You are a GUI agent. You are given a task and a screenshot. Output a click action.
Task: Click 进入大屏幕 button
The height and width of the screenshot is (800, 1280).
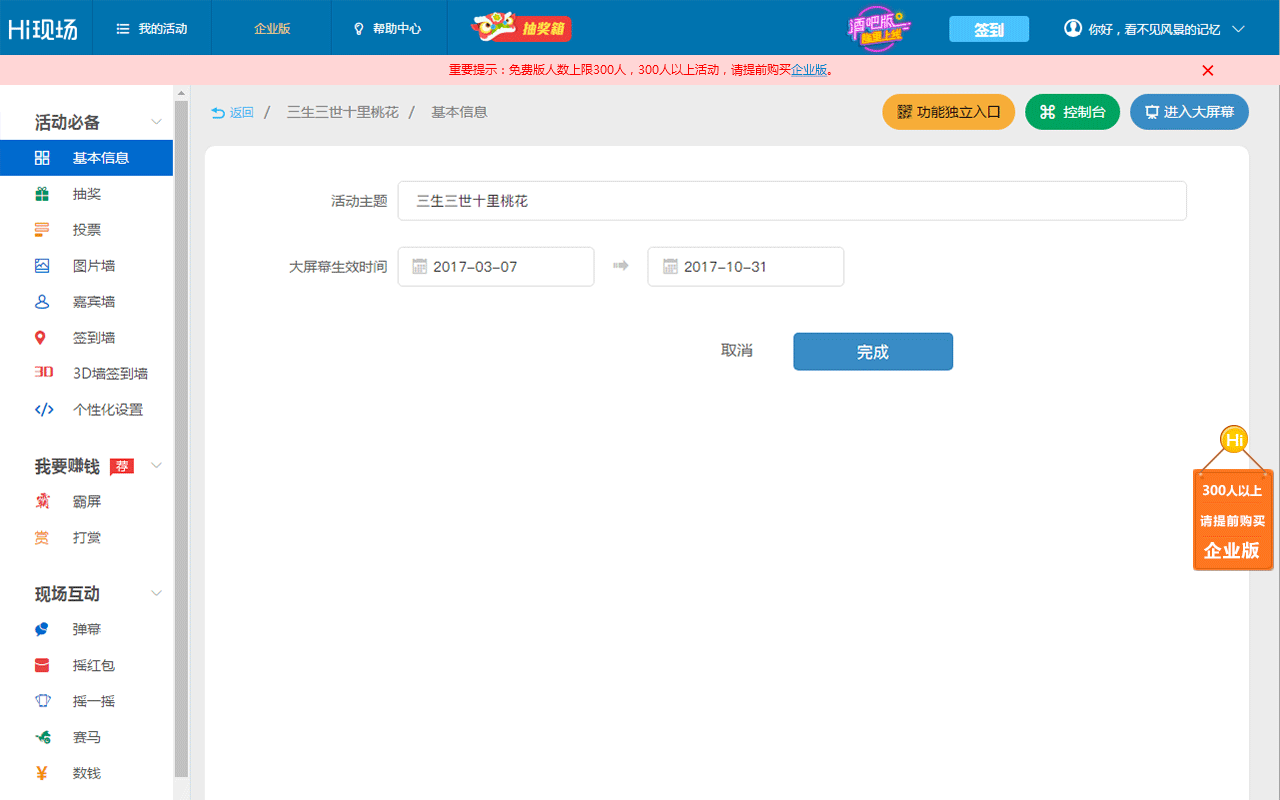(x=1189, y=112)
